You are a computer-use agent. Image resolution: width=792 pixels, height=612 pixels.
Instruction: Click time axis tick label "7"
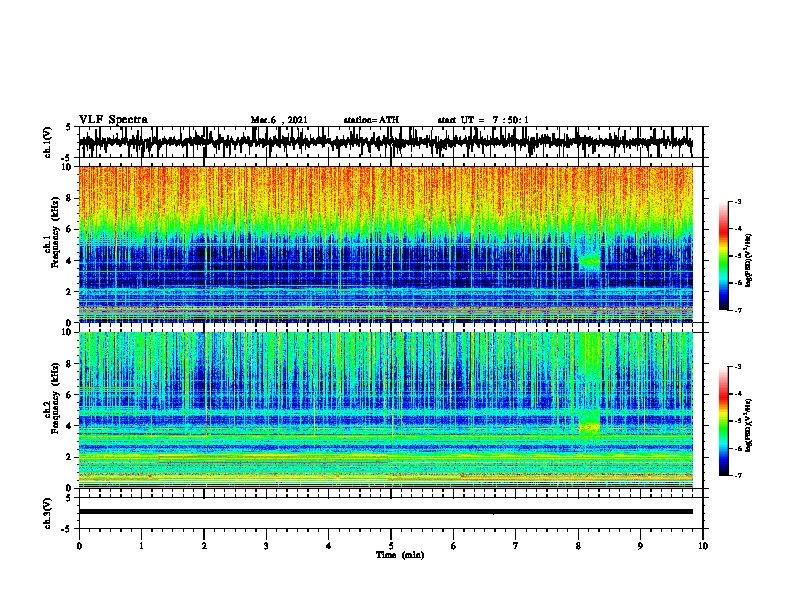click(x=516, y=546)
